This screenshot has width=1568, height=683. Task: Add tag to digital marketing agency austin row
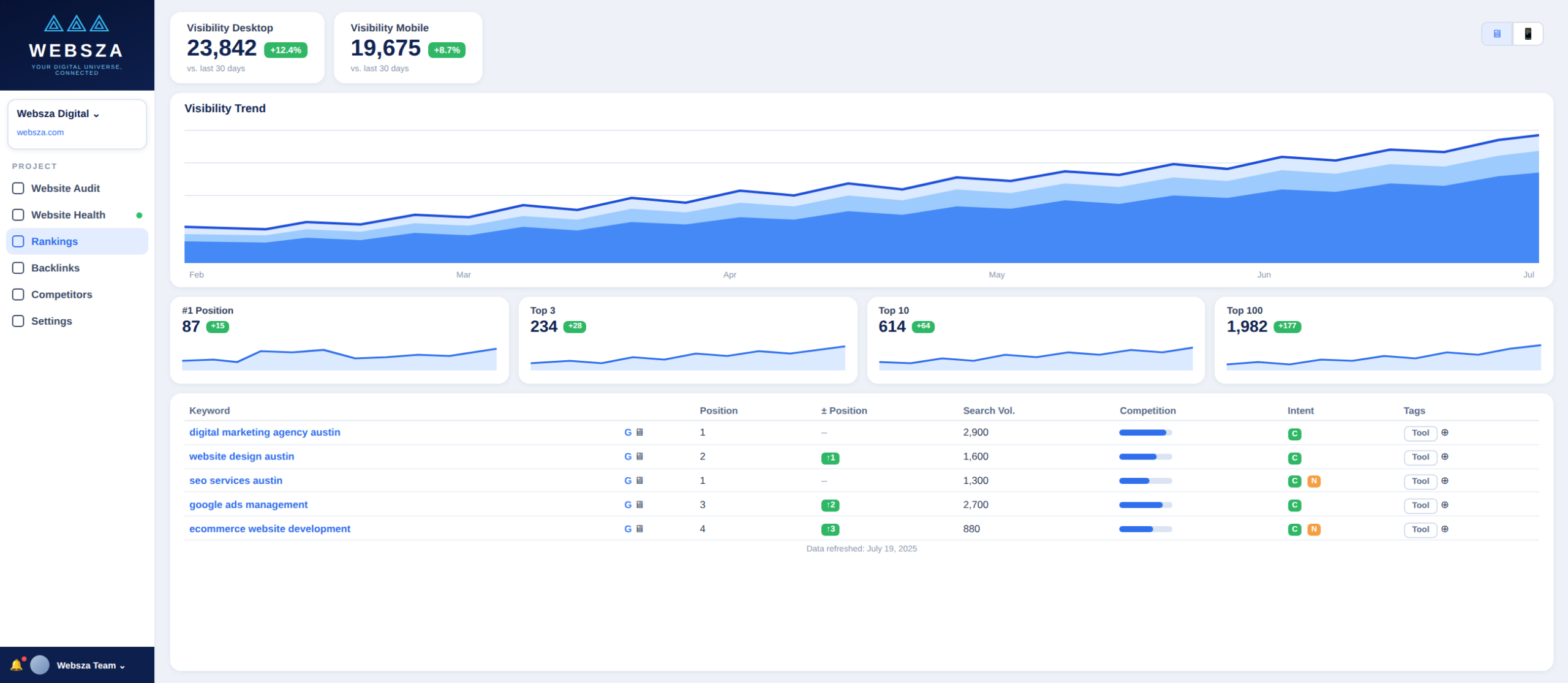click(1445, 432)
